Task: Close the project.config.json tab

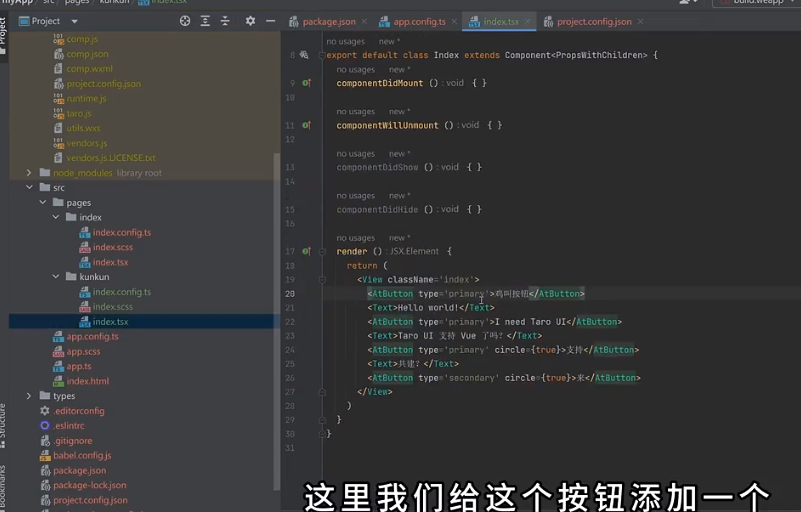Action: [640, 21]
